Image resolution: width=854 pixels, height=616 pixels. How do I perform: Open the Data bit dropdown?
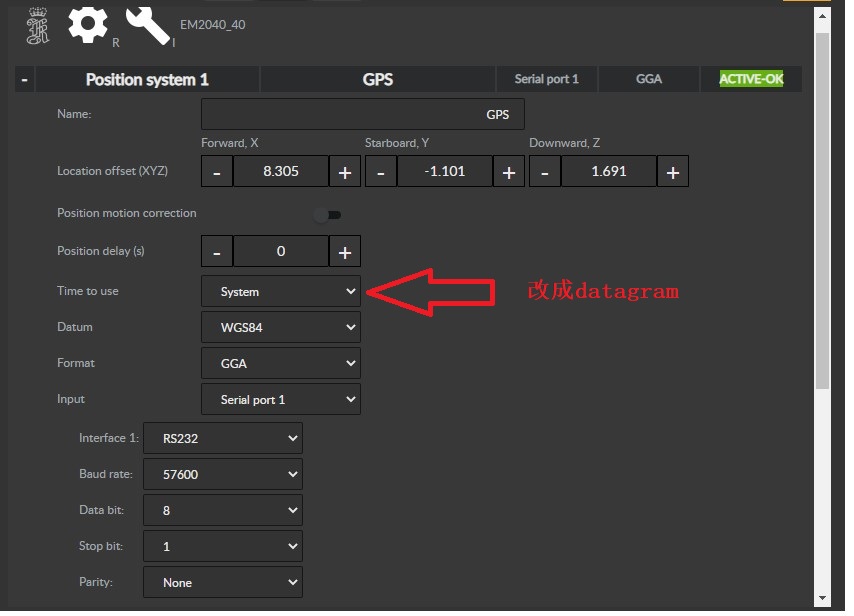click(x=223, y=510)
